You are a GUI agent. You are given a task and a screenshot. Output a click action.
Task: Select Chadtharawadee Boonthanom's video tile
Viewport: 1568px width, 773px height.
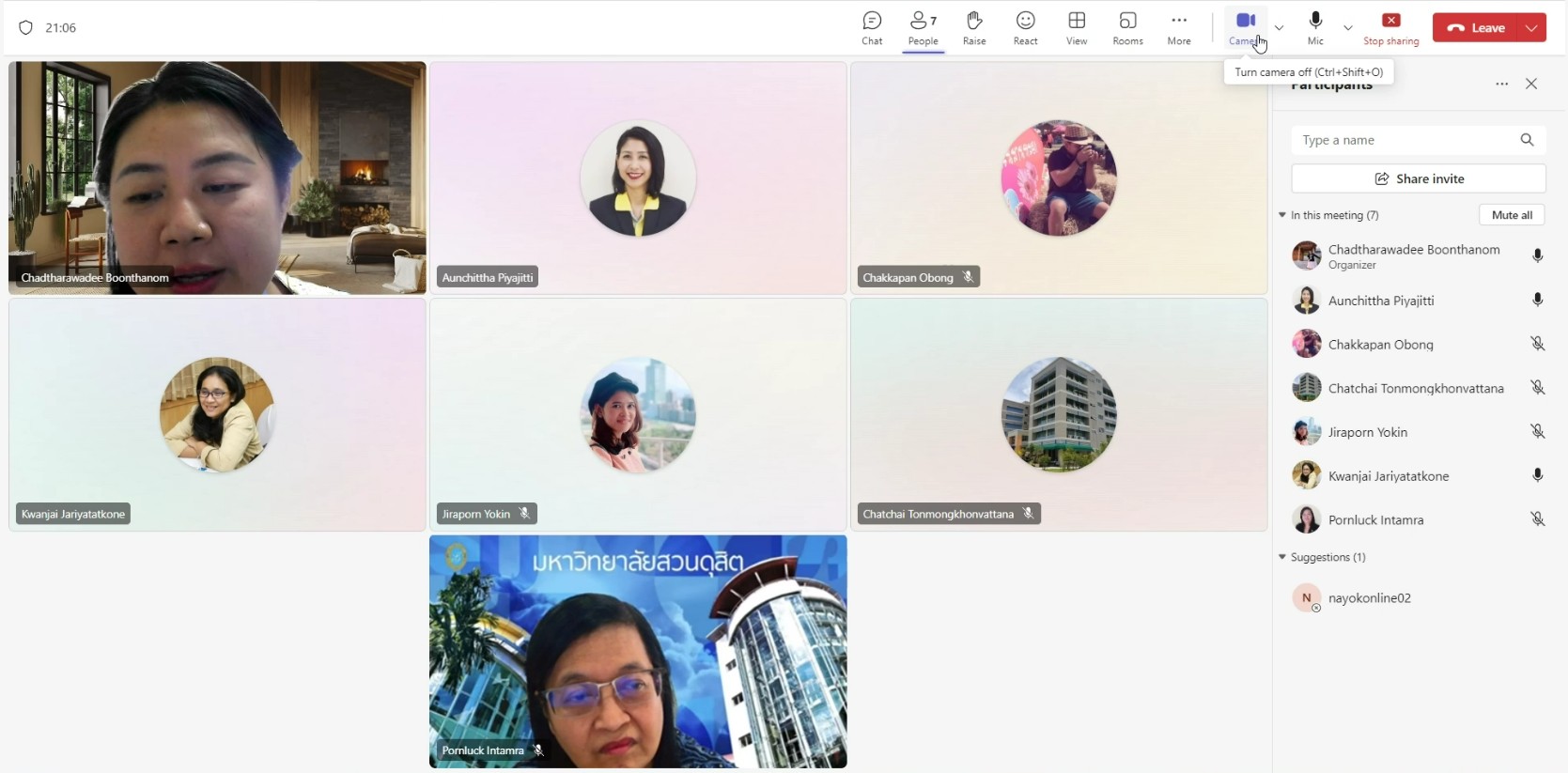click(x=217, y=178)
